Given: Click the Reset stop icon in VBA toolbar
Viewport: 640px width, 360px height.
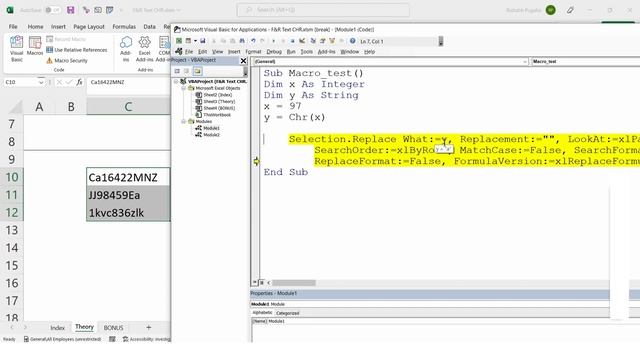Looking at the screenshot, I should tap(292, 41).
